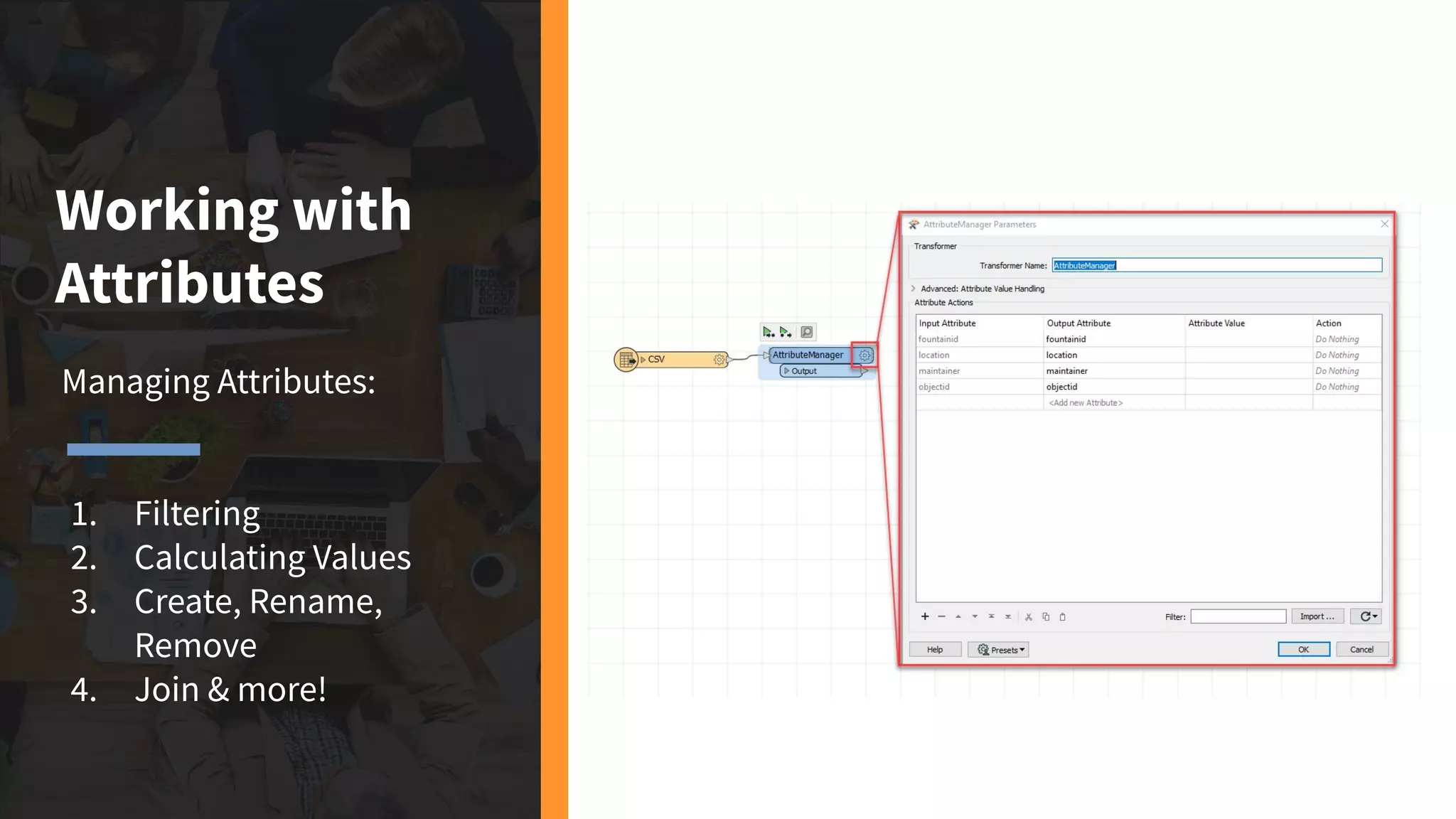
Task: Click the Run To This icon
Action: coord(769,332)
